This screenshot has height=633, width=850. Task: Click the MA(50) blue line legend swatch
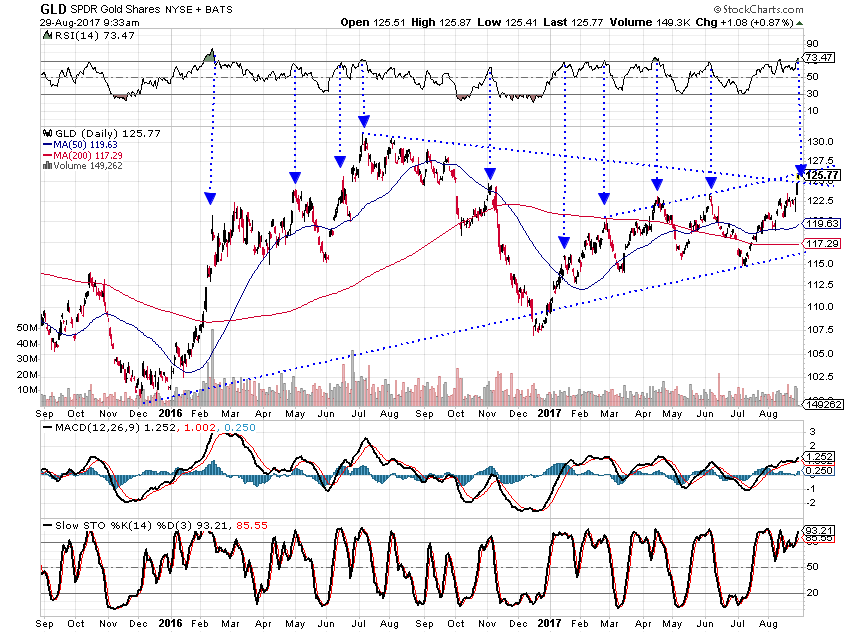(x=46, y=144)
